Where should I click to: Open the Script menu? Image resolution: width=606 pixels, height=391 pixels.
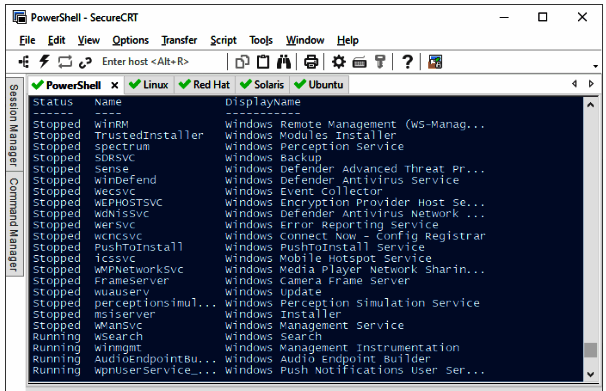(x=223, y=40)
